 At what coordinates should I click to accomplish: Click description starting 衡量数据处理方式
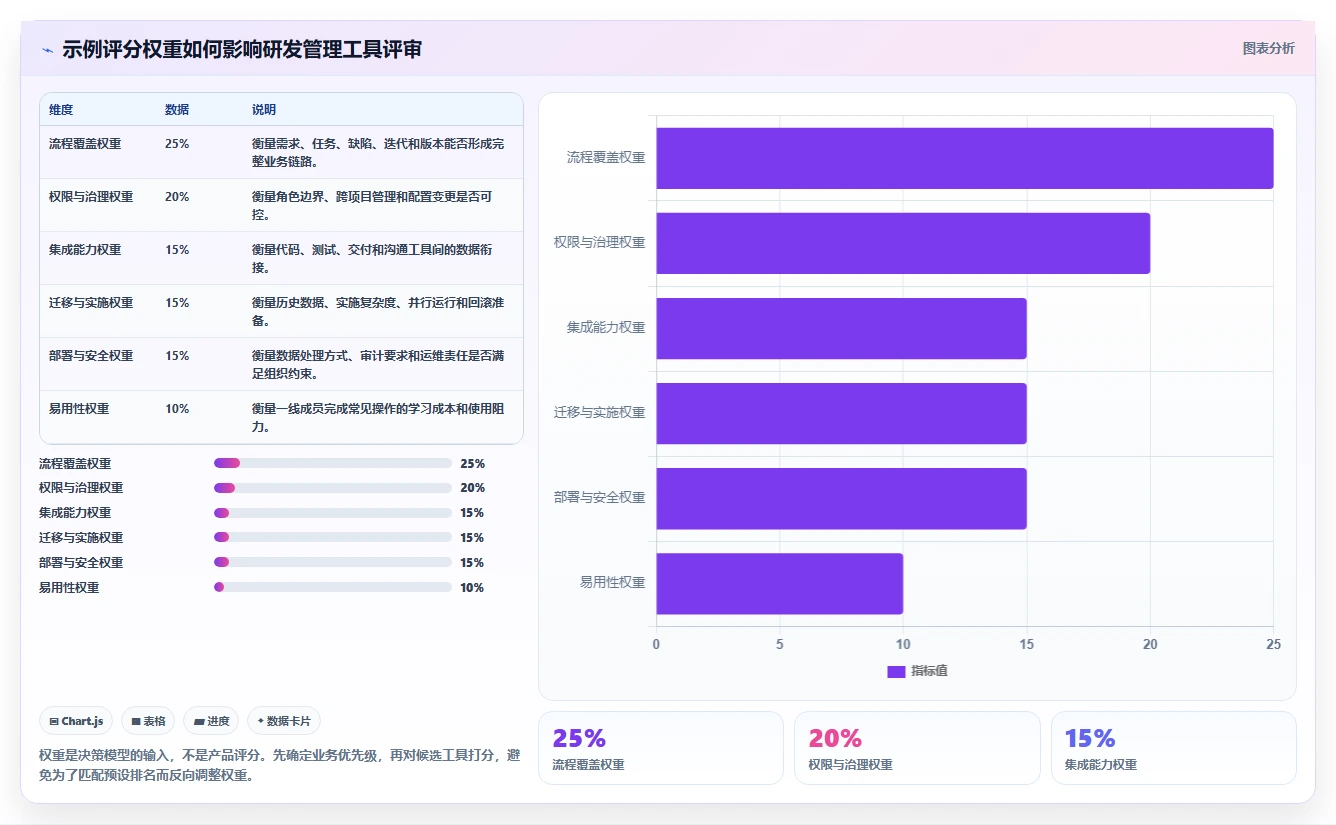378,365
